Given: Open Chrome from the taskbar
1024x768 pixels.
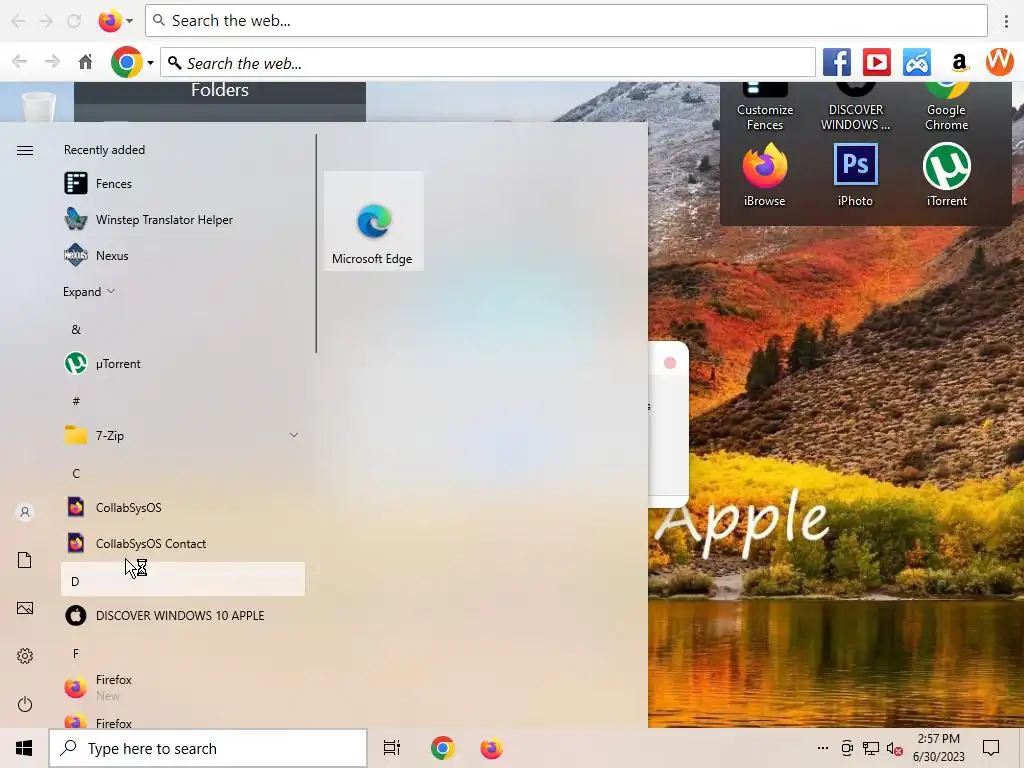Looking at the screenshot, I should (443, 748).
